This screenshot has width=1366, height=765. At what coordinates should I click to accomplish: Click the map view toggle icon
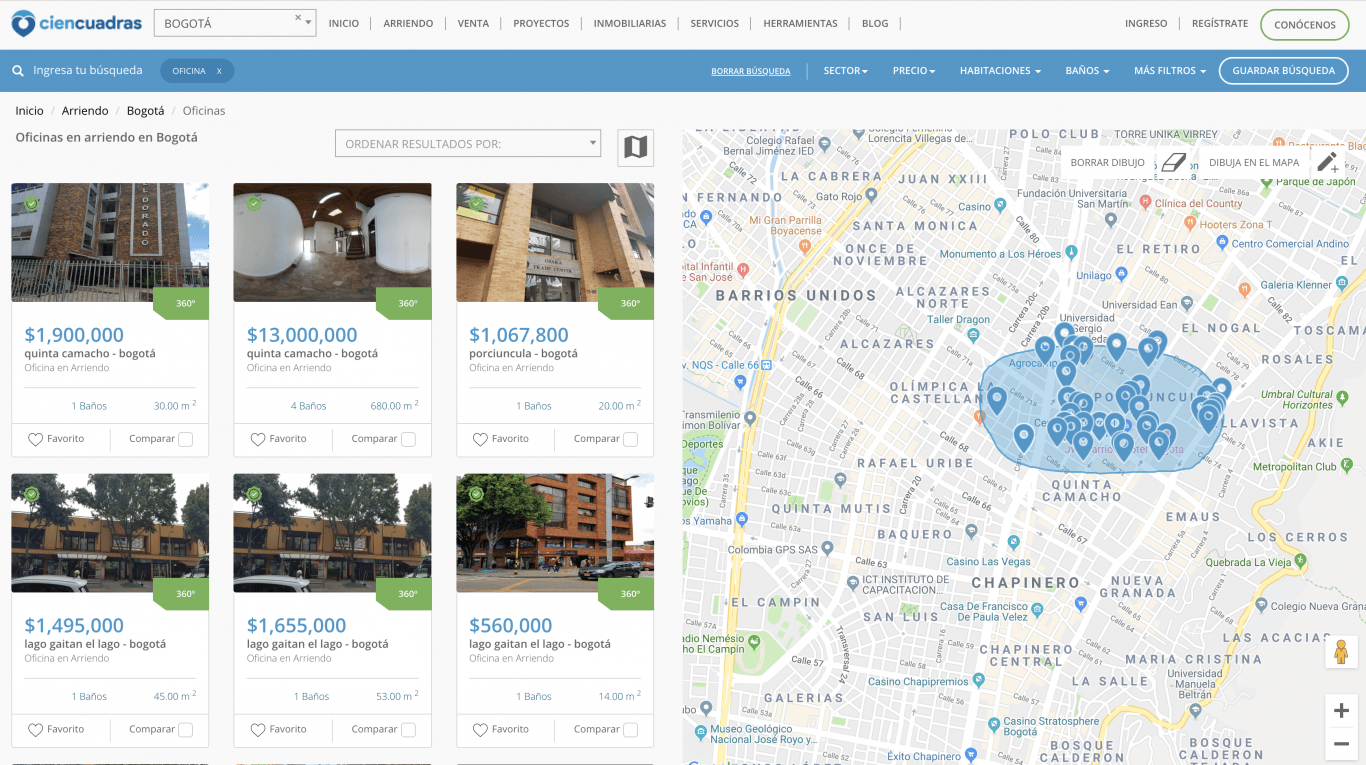pyautogui.click(x=635, y=147)
